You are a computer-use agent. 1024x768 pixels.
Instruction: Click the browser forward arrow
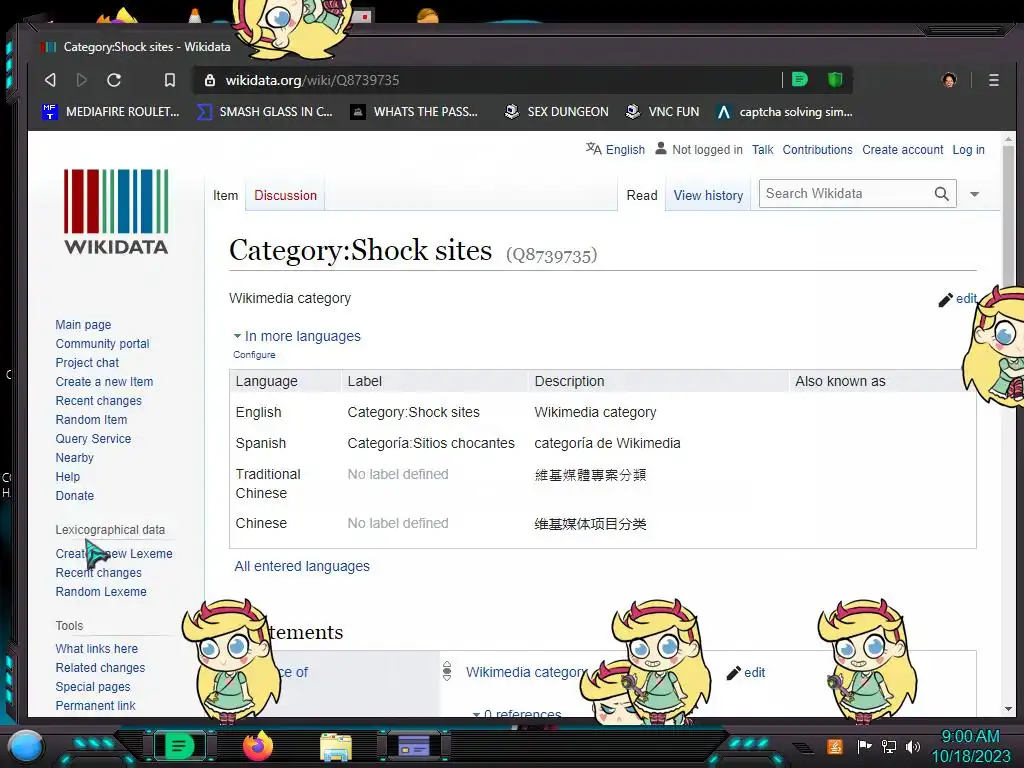click(x=82, y=80)
